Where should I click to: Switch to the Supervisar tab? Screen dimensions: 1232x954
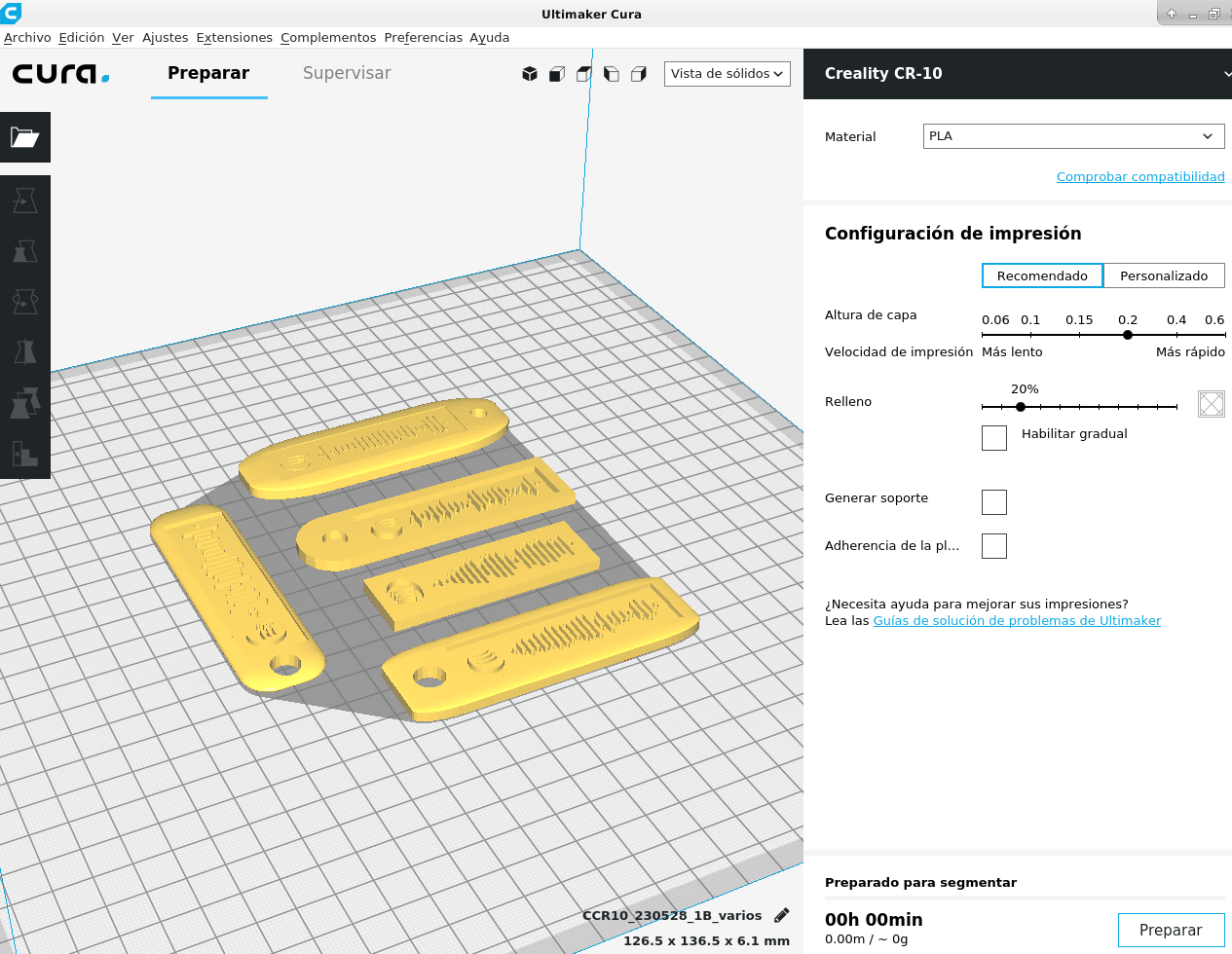tap(347, 73)
